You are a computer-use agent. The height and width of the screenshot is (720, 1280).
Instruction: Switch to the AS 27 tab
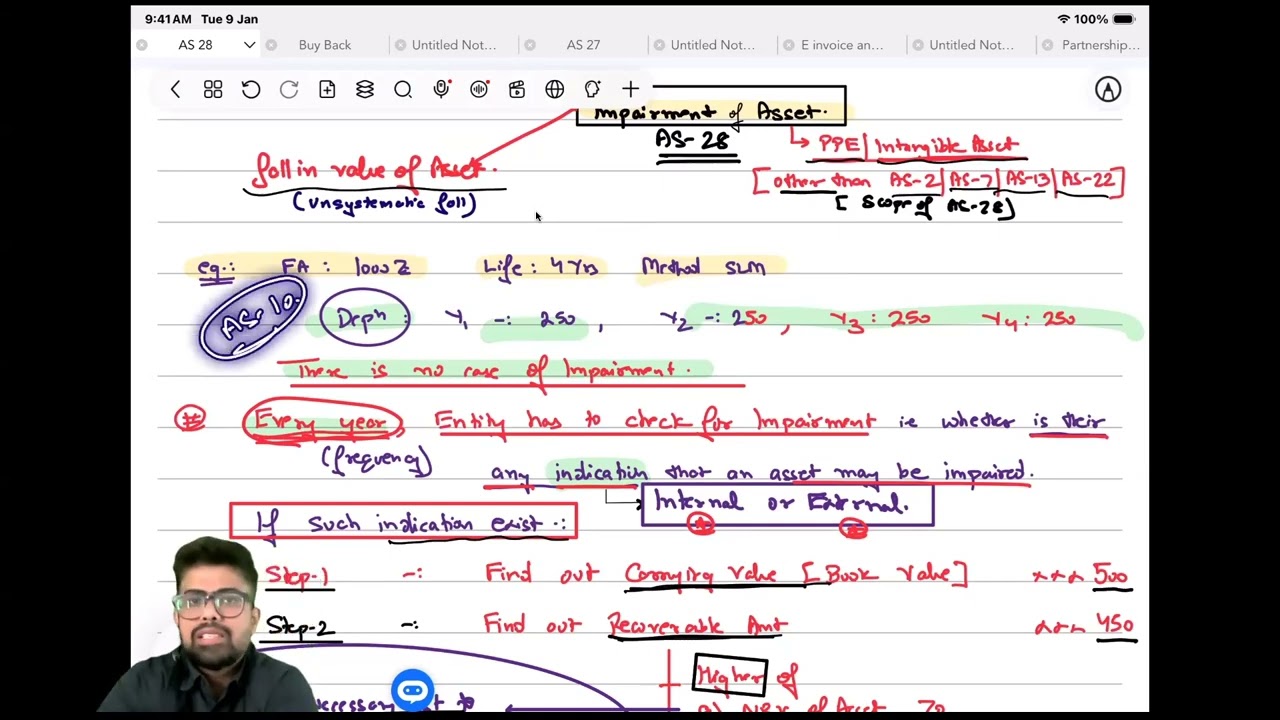click(x=583, y=45)
